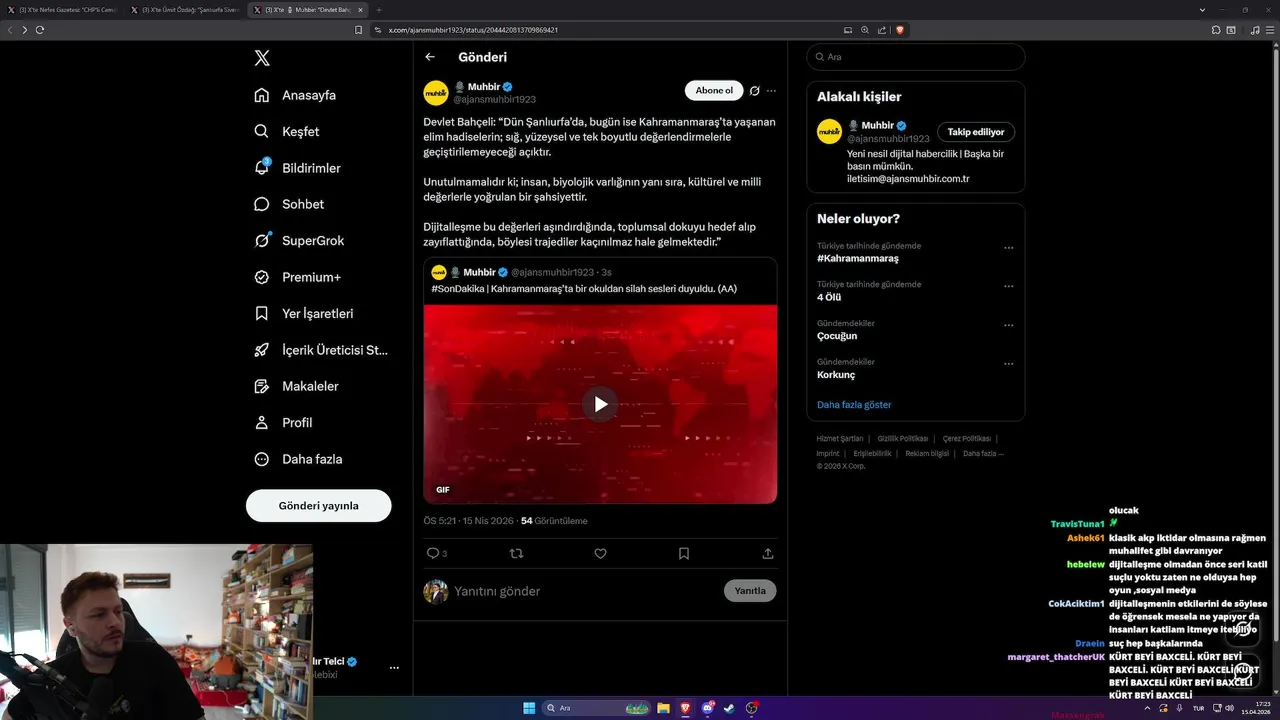Screen dimensions: 1280x720
Task: Open Hizmet Şartları footer link
Action: [x=840, y=439]
